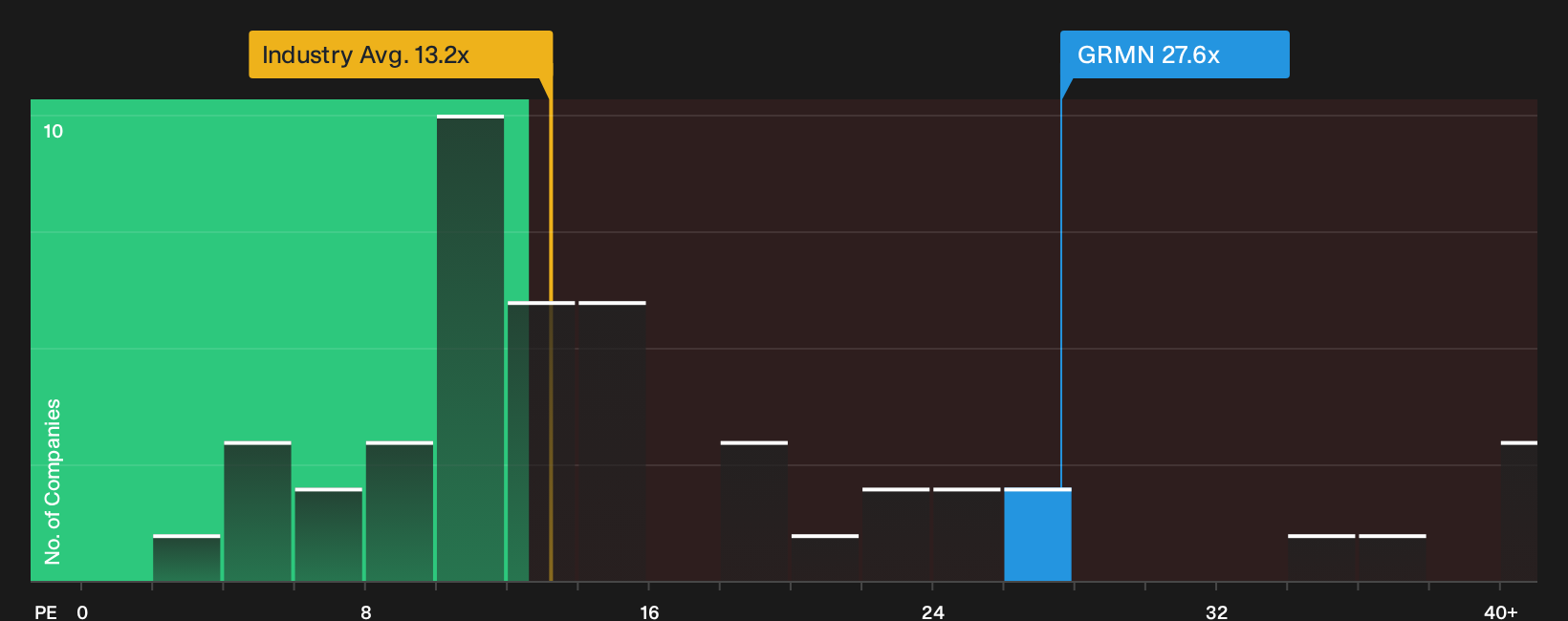Click the bar for PE 4 to 6
Screen dimensions: 1568x621
(x=257, y=511)
